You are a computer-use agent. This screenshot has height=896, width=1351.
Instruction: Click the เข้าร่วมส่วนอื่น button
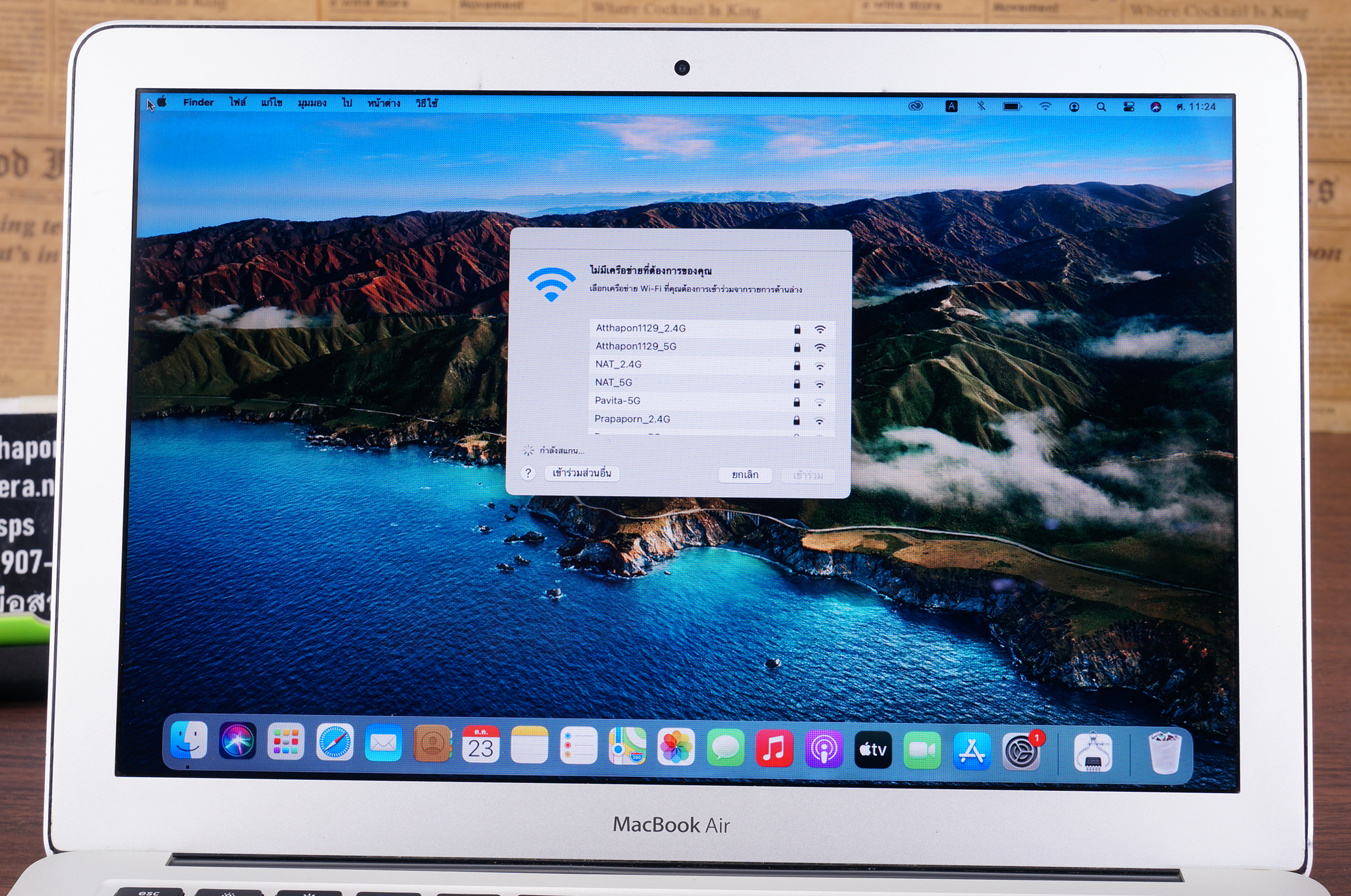[582, 473]
